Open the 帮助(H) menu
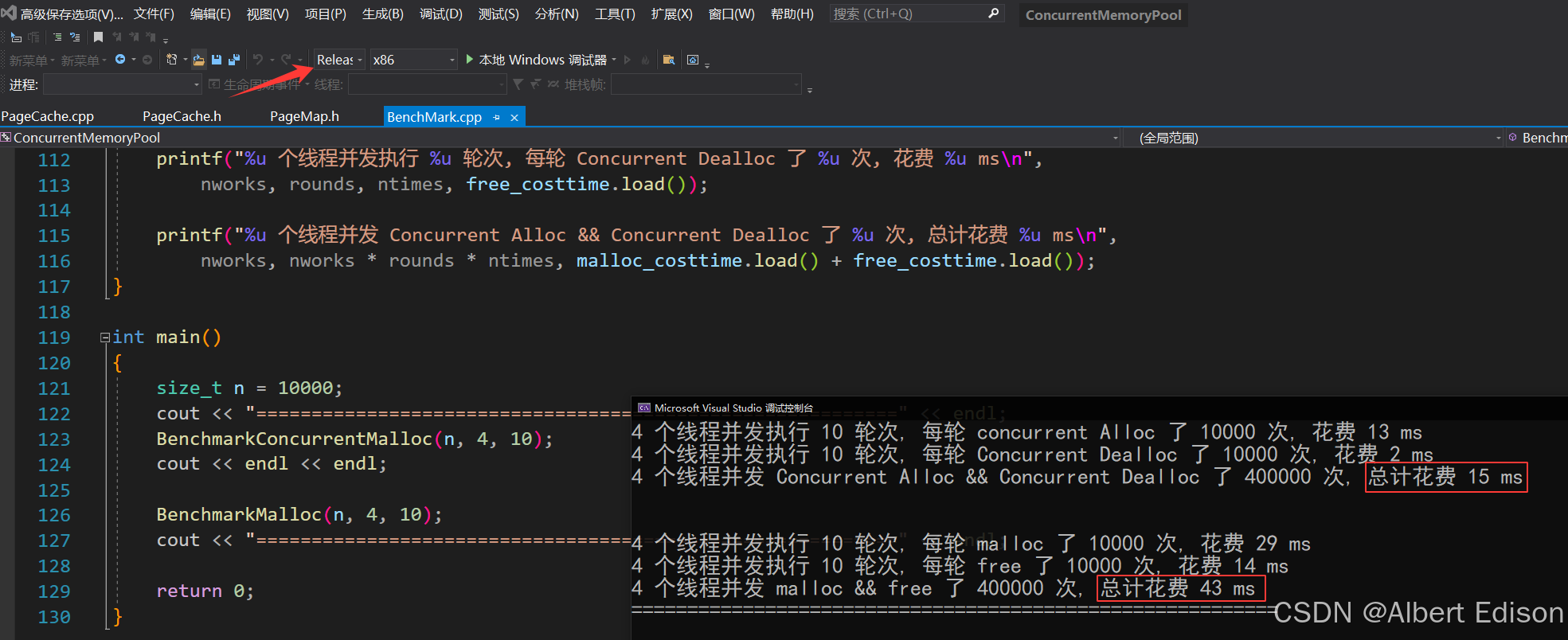The image size is (1568, 640). [792, 14]
